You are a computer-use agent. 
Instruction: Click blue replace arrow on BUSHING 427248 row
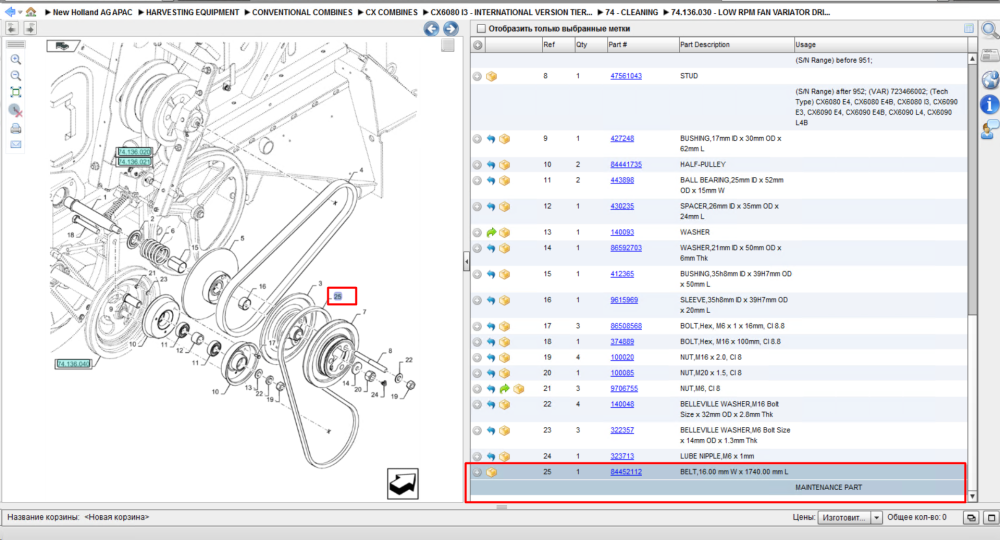tap(491, 138)
